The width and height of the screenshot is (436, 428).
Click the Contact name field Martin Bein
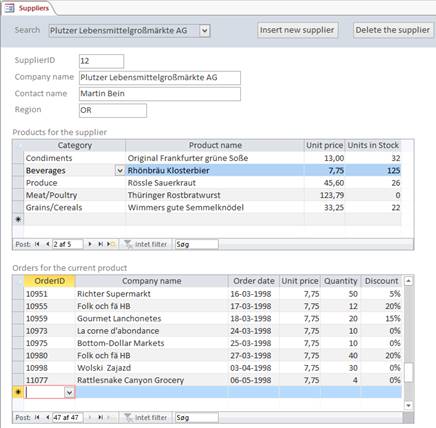click(x=160, y=94)
